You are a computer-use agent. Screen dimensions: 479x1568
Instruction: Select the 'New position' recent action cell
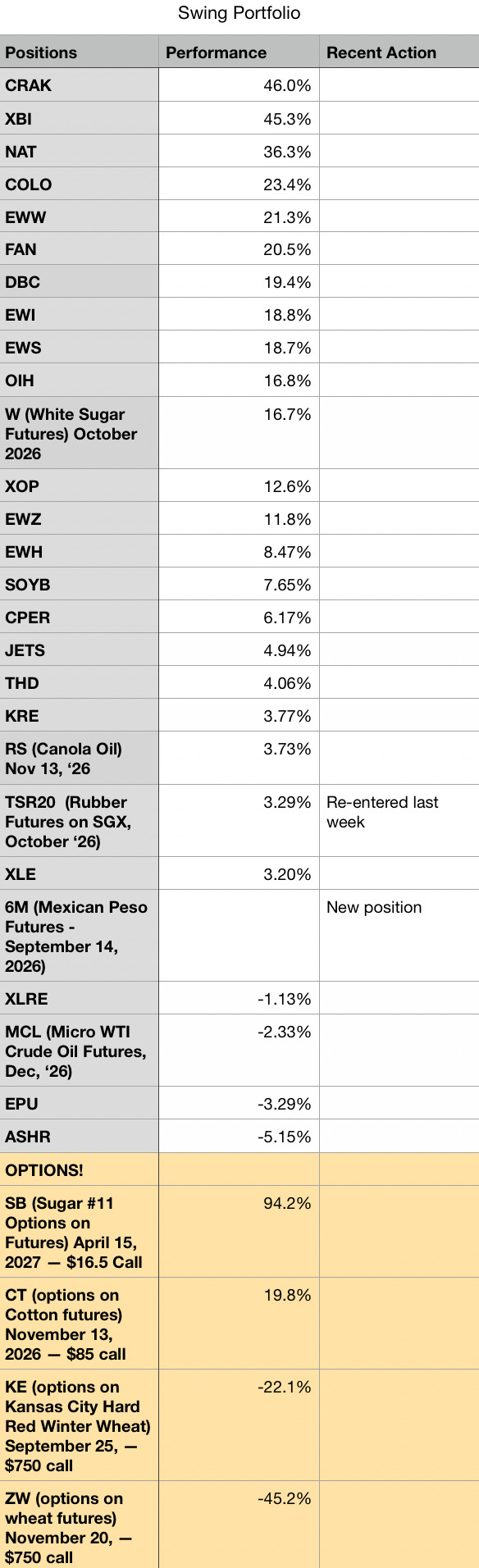(x=399, y=936)
